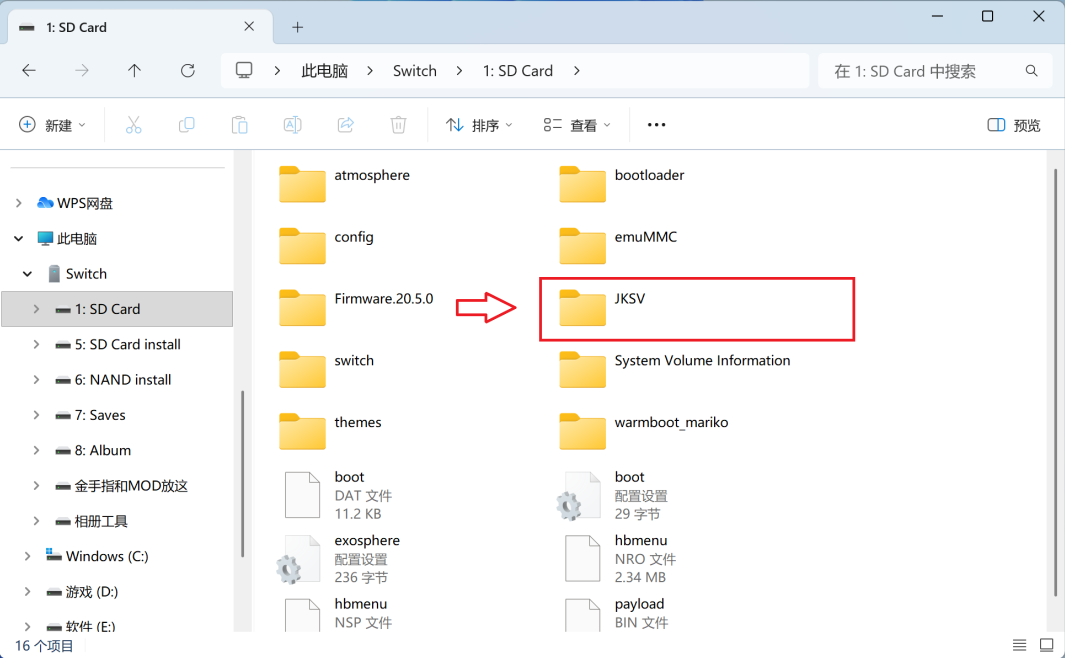Click the Delete trash bin icon
The image size is (1065, 658).
pyautogui.click(x=398, y=125)
